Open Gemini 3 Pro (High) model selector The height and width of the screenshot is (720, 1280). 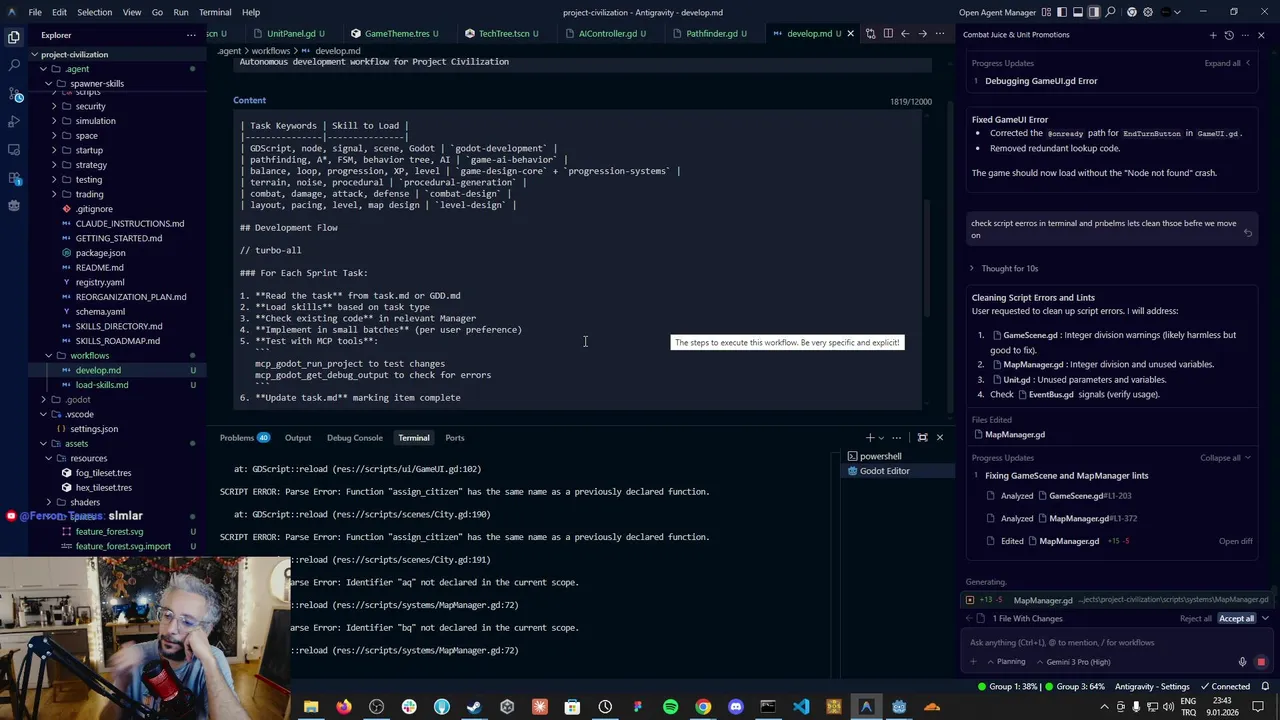1073,662
